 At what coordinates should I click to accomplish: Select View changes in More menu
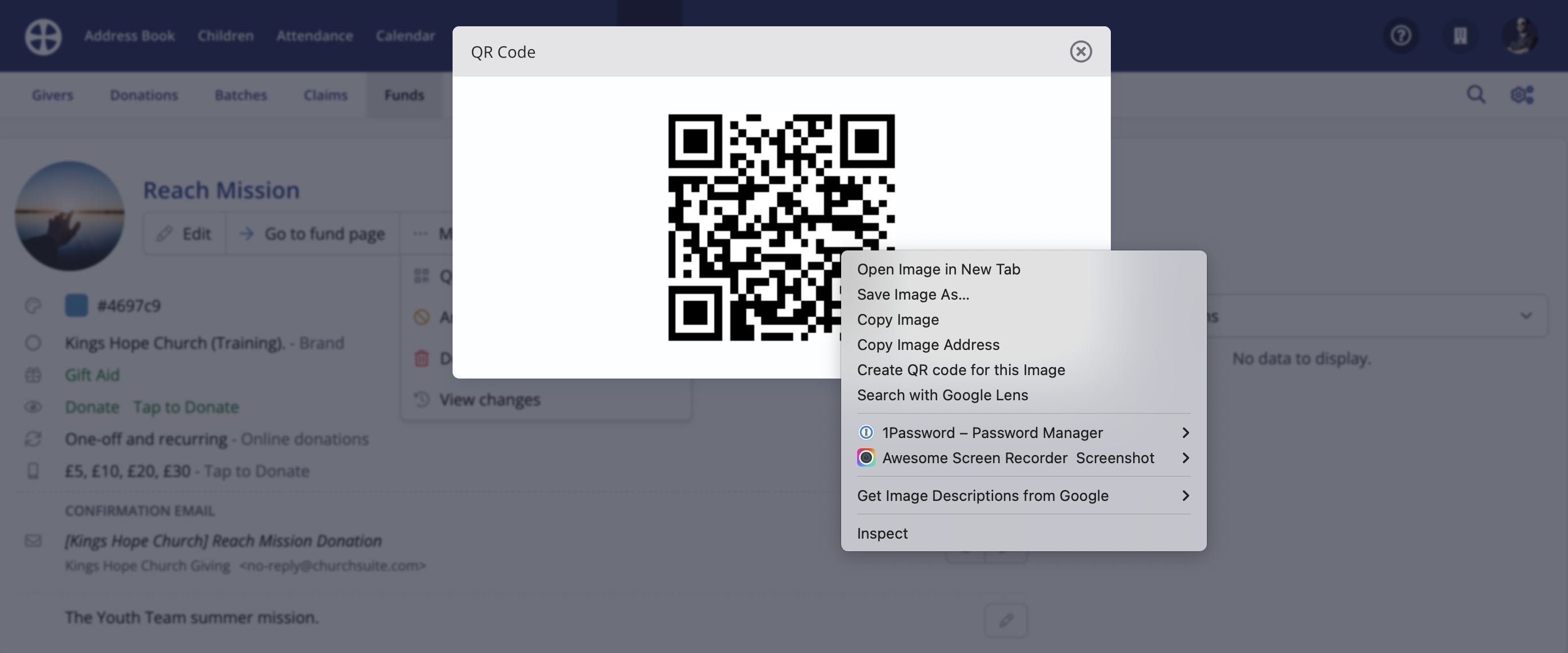pos(489,400)
